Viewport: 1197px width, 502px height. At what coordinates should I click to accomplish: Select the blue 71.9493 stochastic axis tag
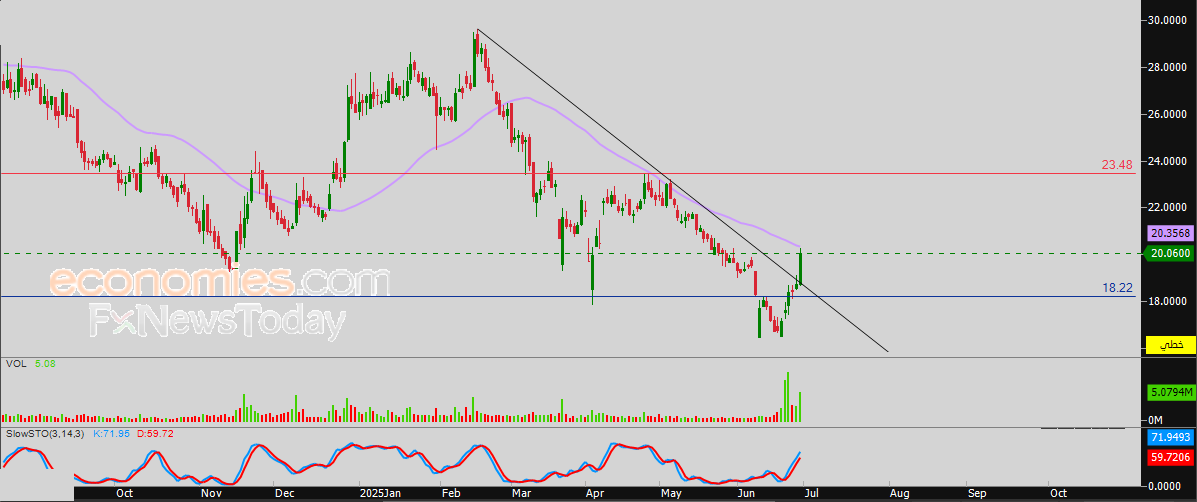click(x=1170, y=438)
